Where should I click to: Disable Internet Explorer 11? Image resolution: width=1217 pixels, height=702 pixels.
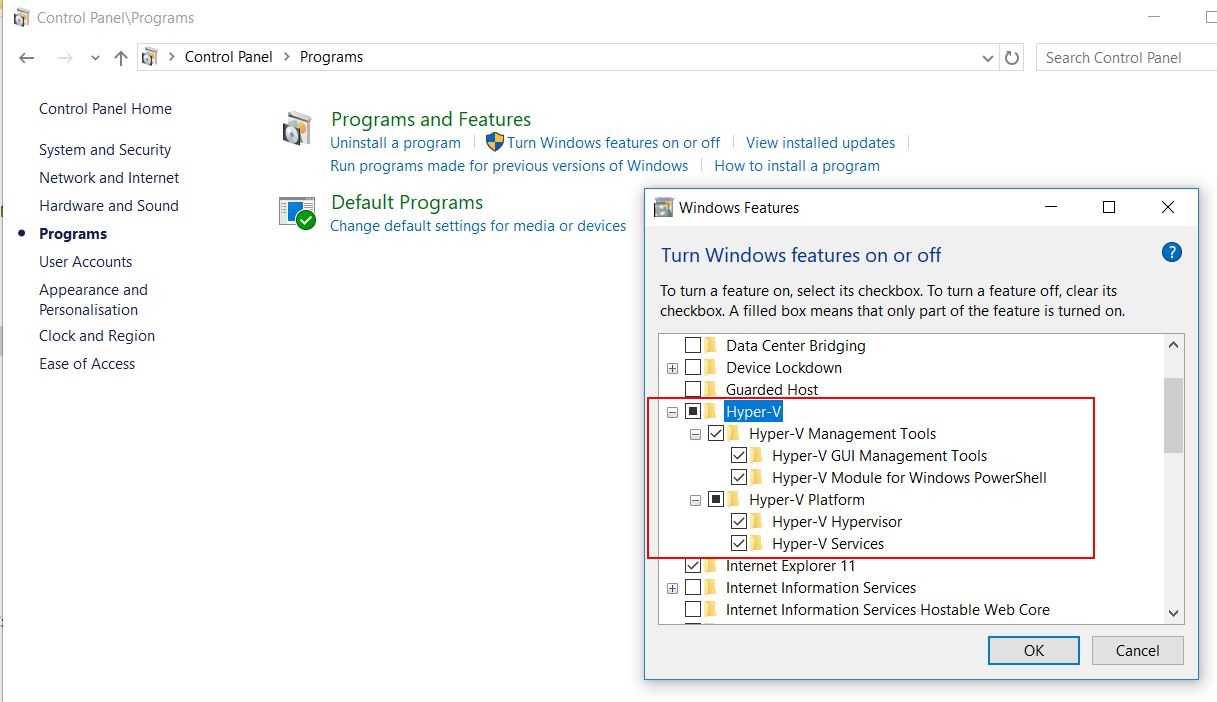[693, 565]
